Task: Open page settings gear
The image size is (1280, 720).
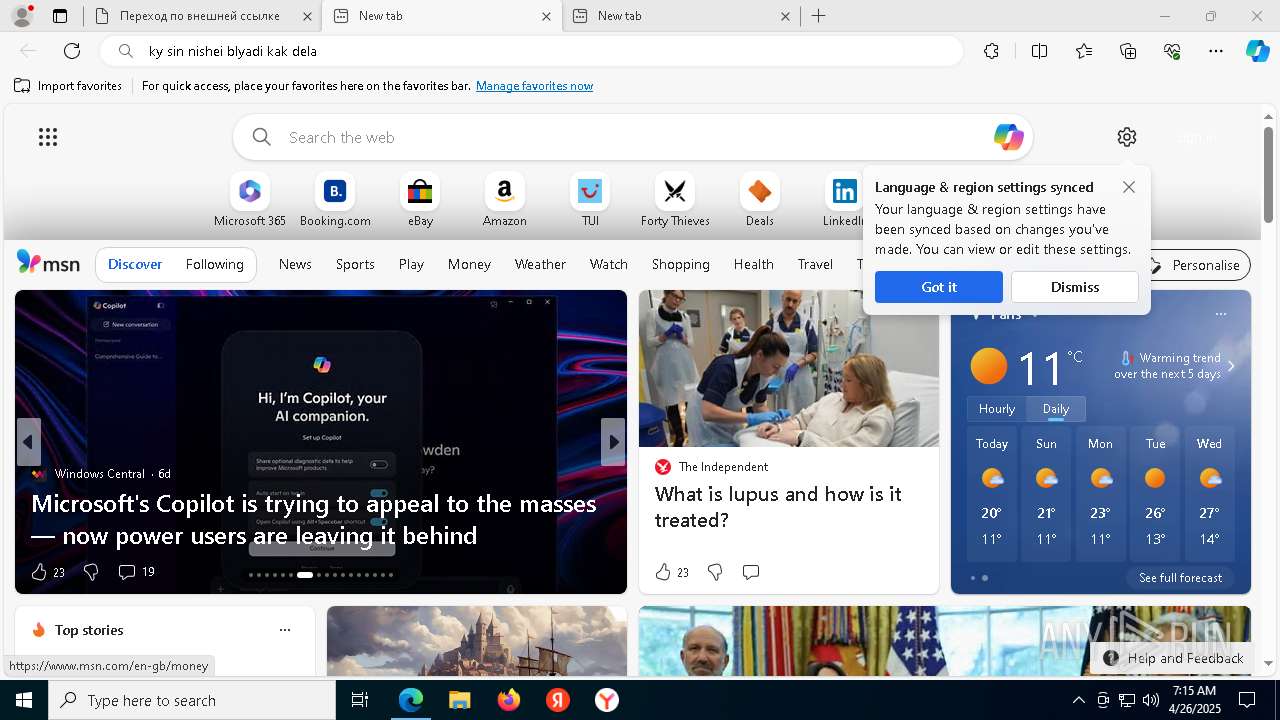Action: point(1127,137)
